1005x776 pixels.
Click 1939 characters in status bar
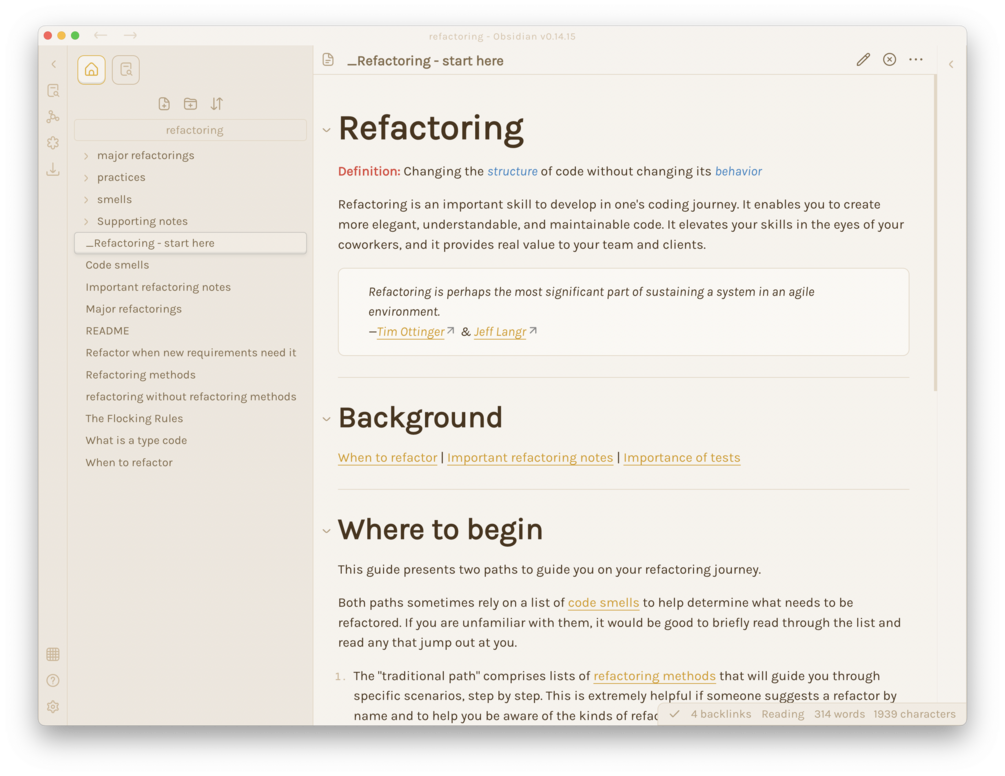(914, 714)
